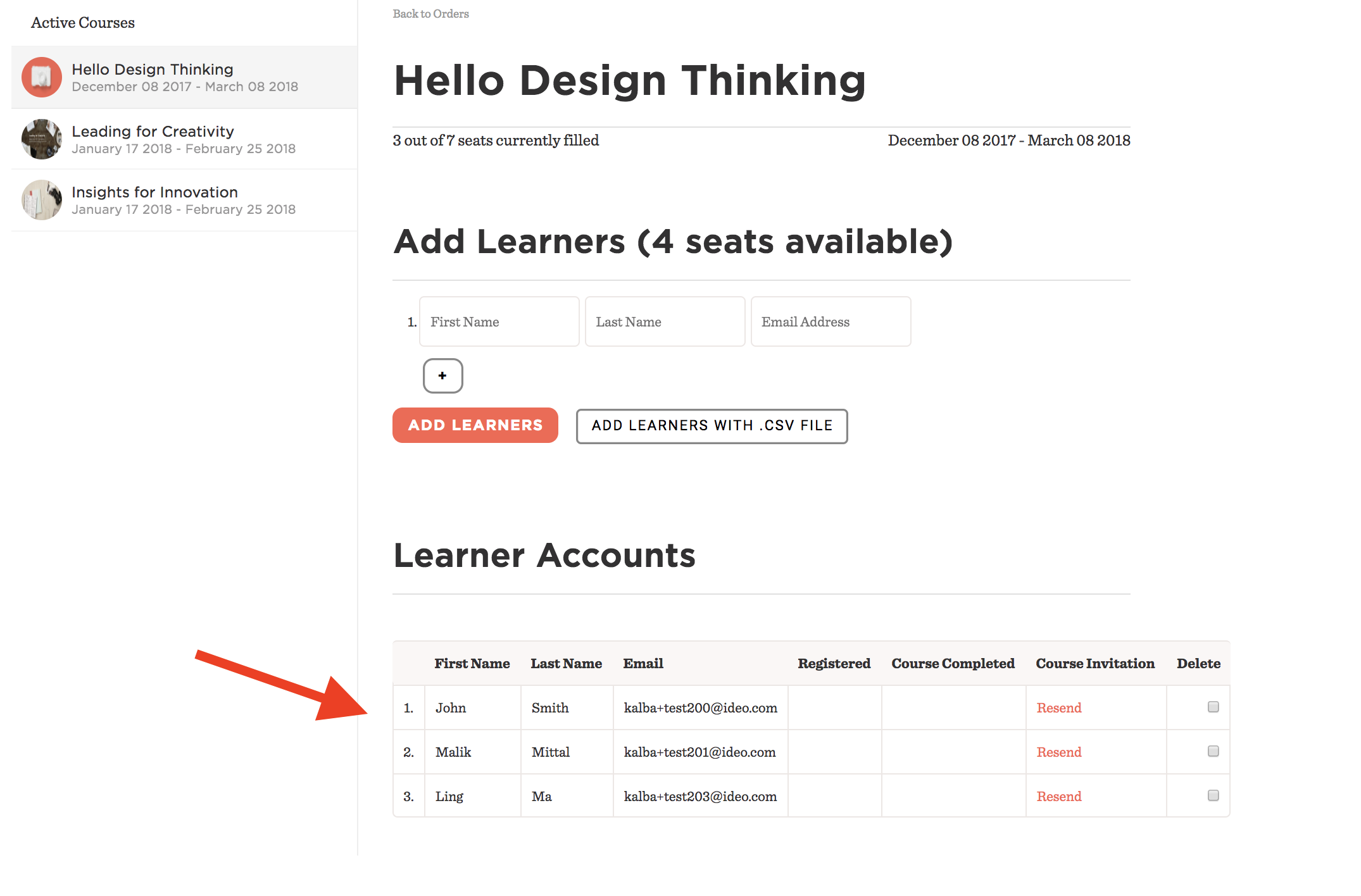Click the email kalba+test200@ideo.com

tap(700, 708)
